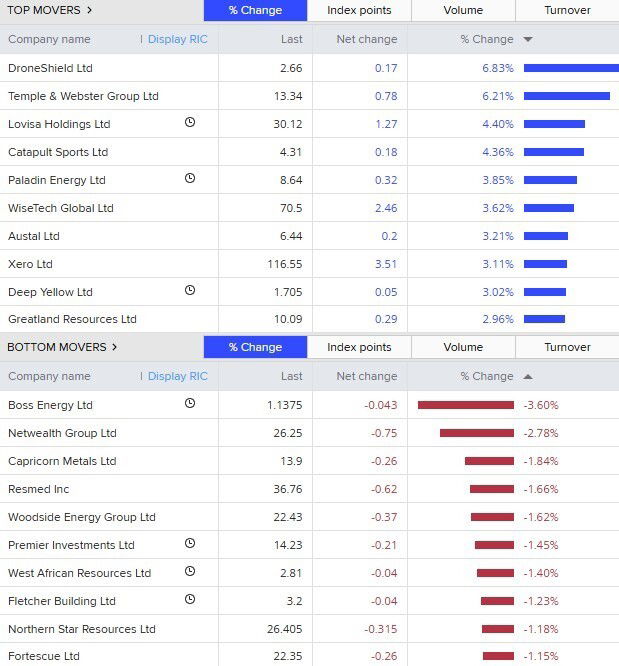
Task: Switch Top Movers to Volume tab
Action: point(463,10)
